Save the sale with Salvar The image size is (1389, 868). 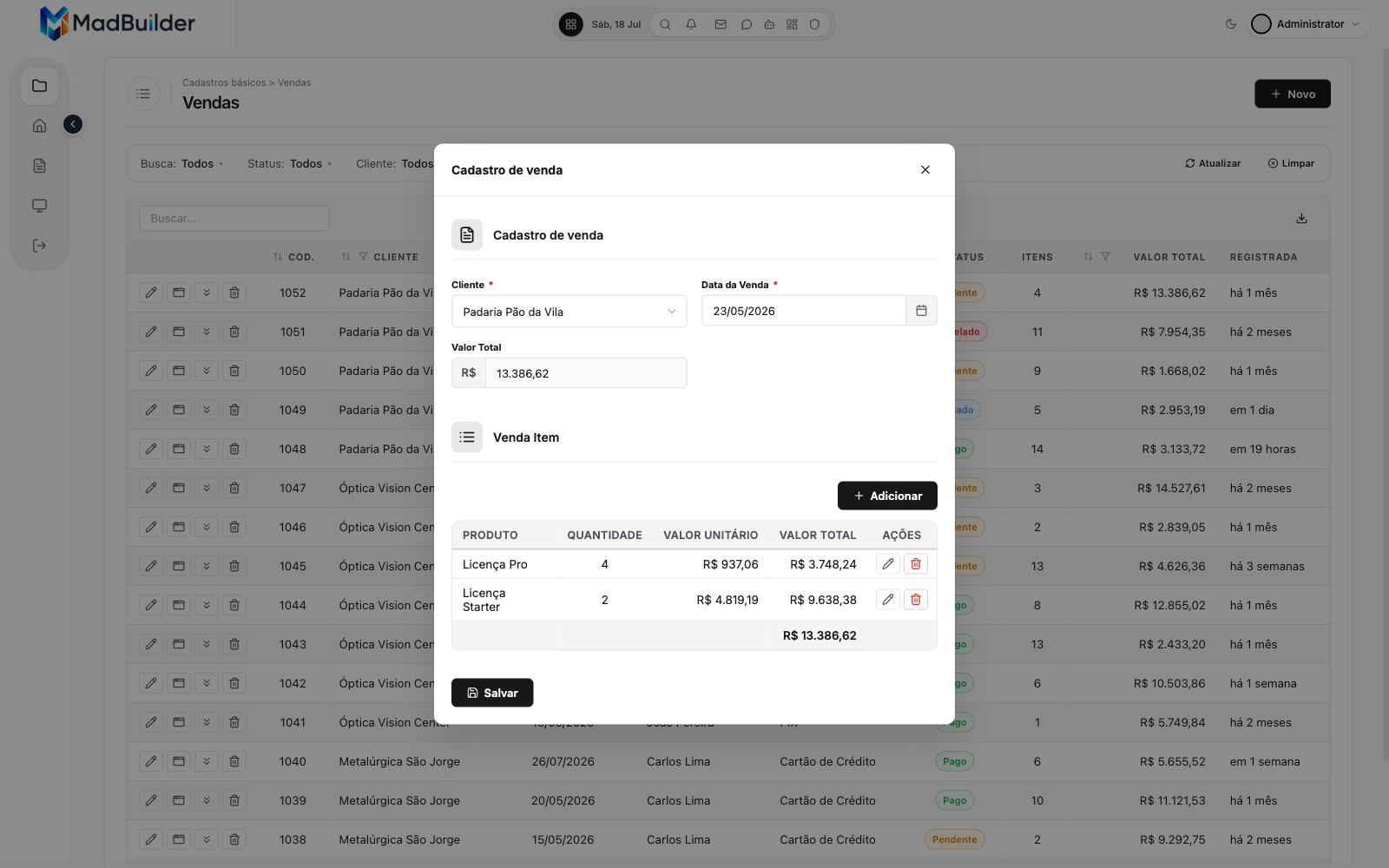pyautogui.click(x=492, y=693)
